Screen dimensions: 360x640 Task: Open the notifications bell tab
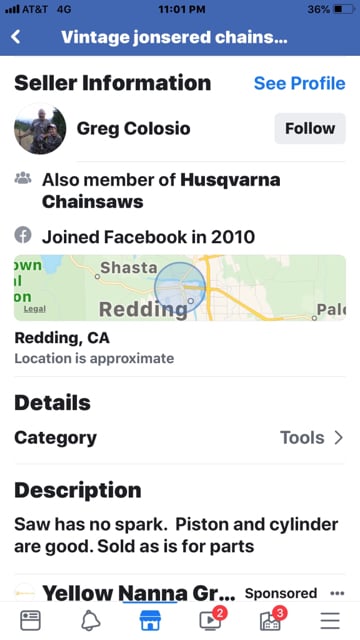91,621
